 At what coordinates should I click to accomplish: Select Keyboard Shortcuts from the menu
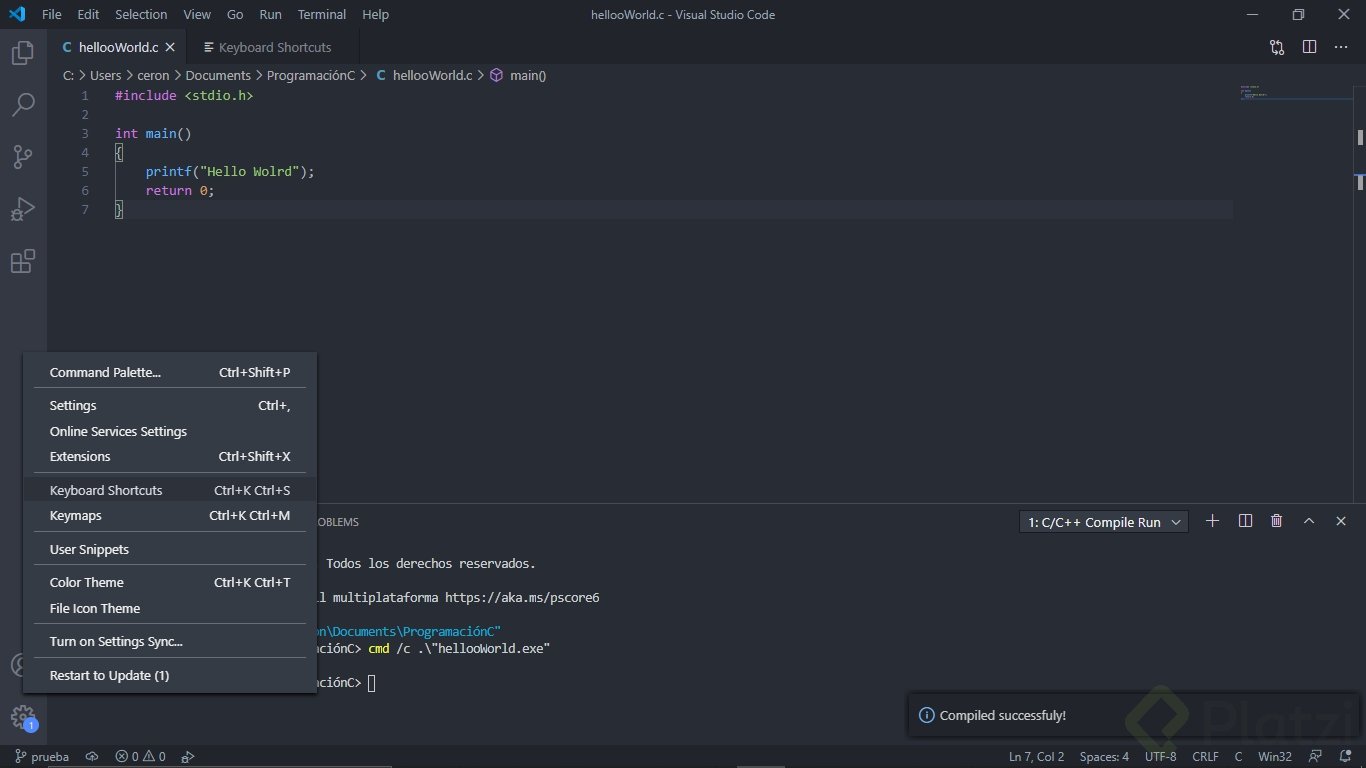click(106, 490)
